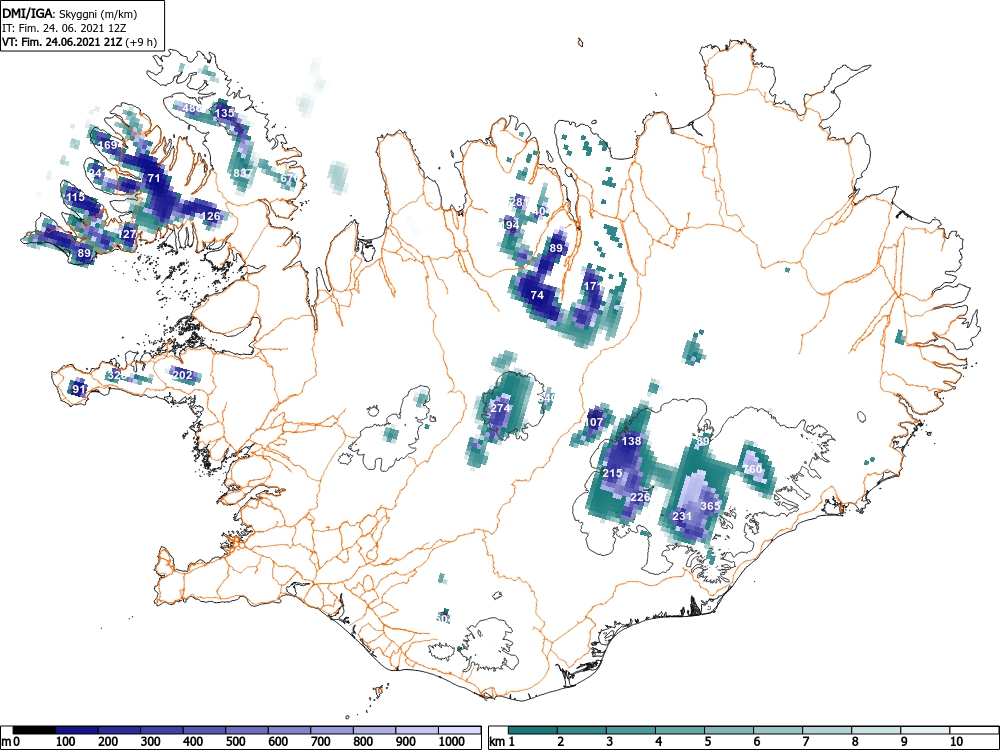Click the 10 tick label on km scale

click(x=955, y=742)
